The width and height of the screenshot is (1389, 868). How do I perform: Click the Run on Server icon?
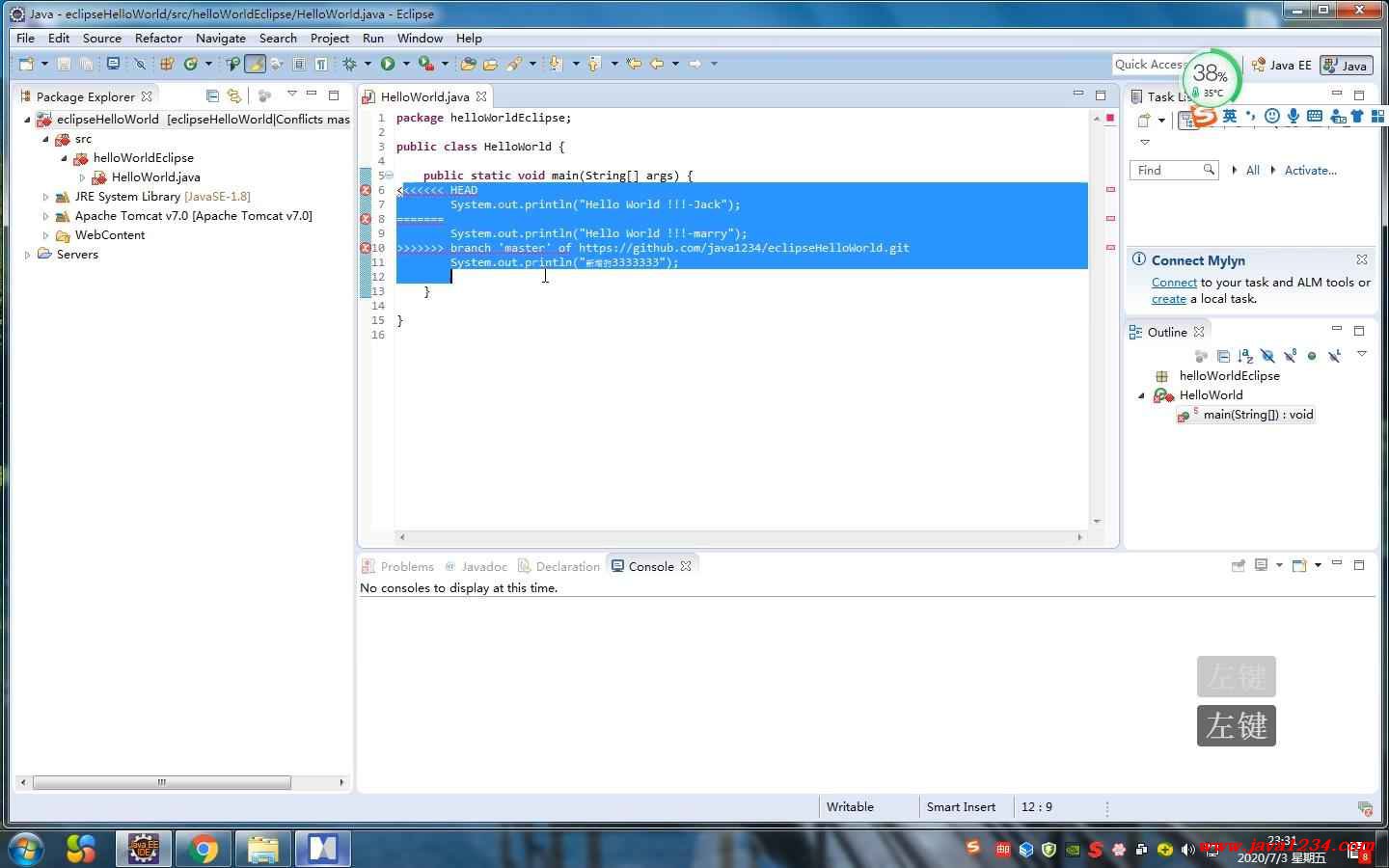(425, 64)
